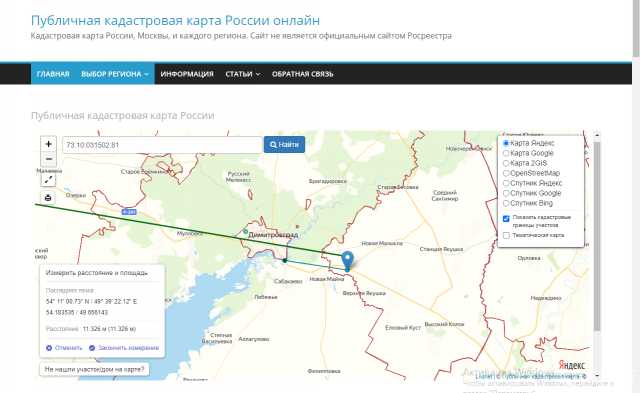Viewport: 640px width, 393px height.
Task: Toggle fullscreen map with arrows icon
Action: point(48,180)
